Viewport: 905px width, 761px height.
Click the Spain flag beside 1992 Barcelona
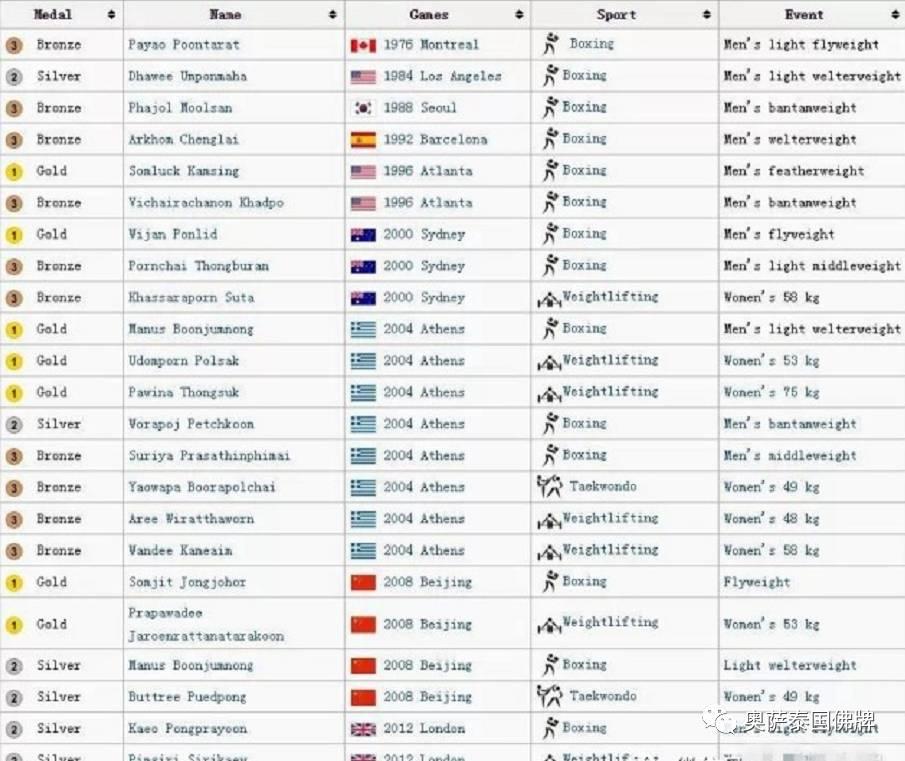click(x=363, y=140)
